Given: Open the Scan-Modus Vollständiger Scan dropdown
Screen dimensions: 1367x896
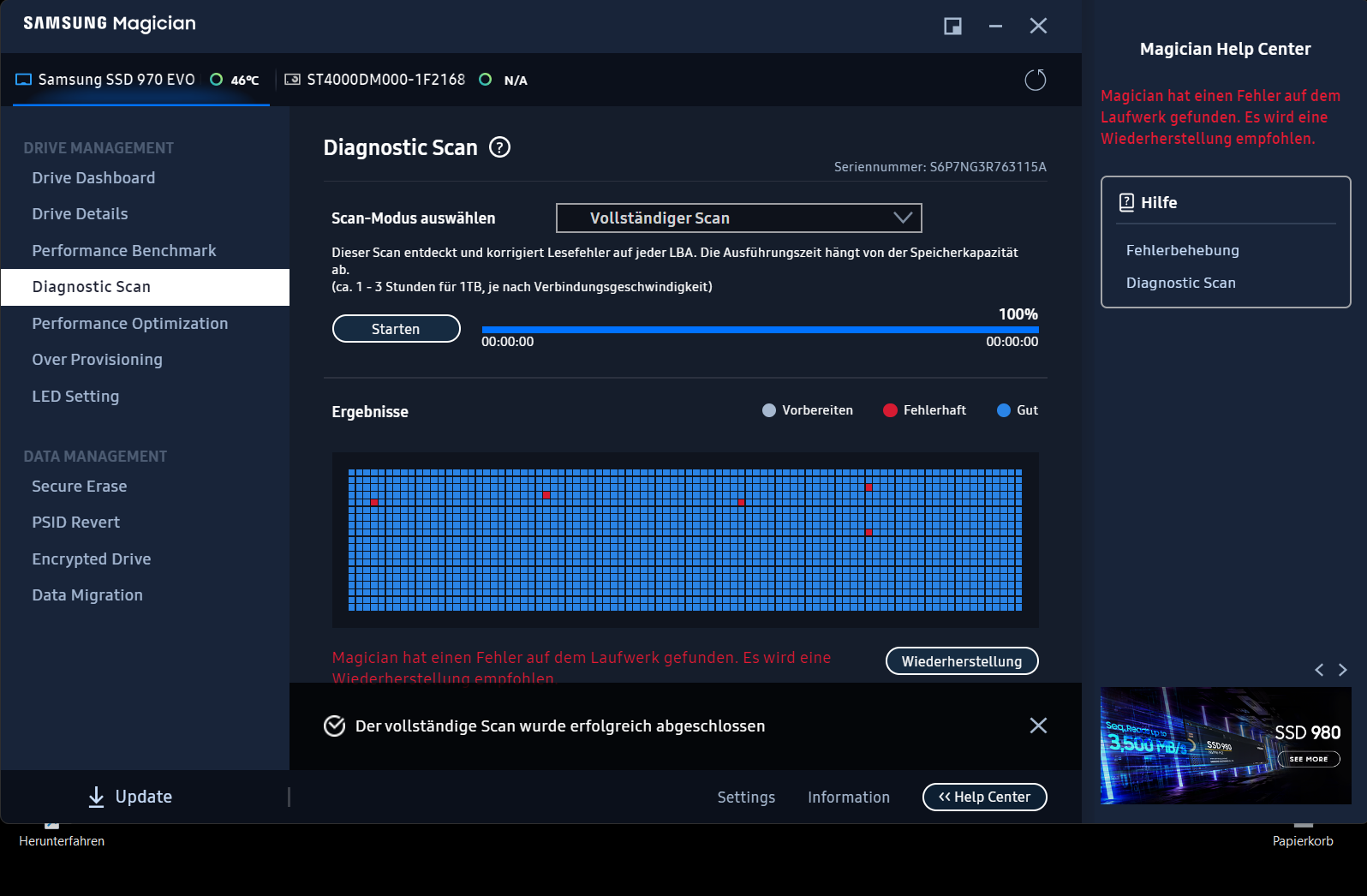Looking at the screenshot, I should [739, 218].
